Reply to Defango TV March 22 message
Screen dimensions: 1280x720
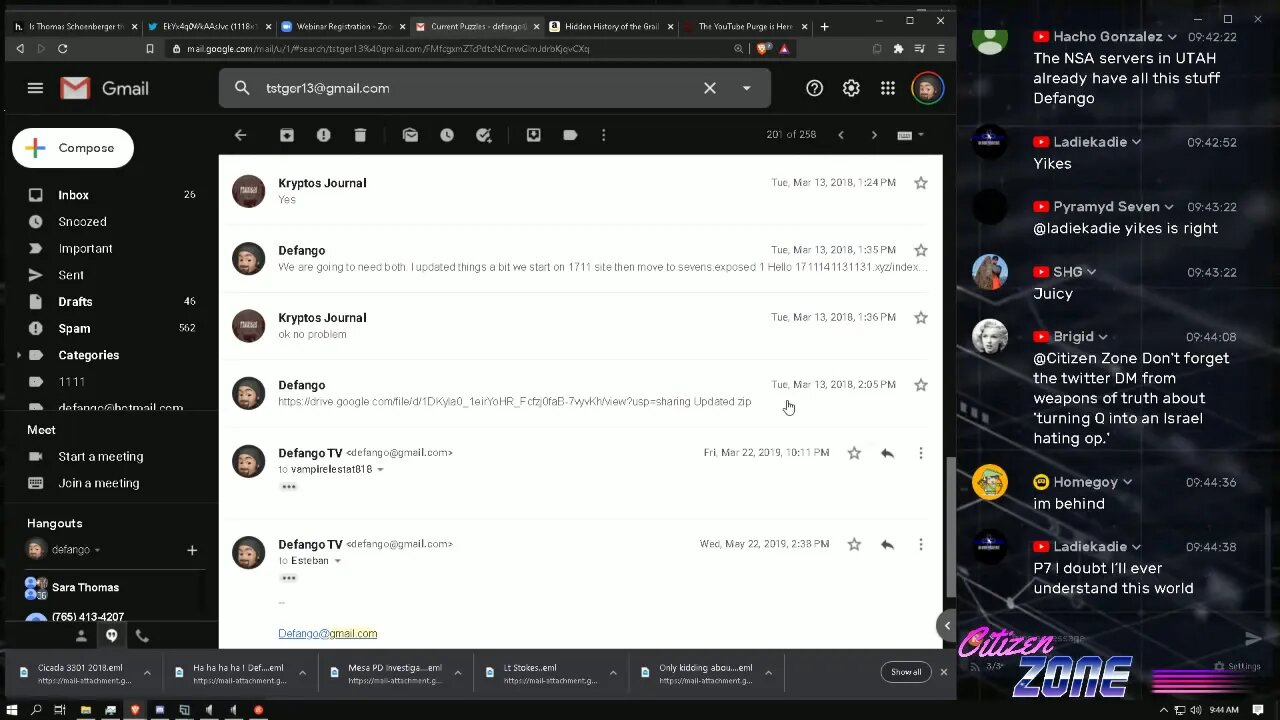coord(887,453)
